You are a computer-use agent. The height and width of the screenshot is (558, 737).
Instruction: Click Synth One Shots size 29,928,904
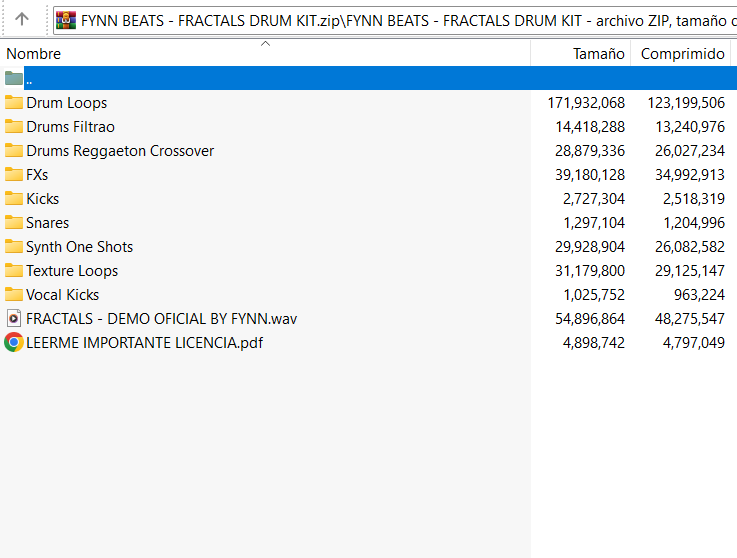590,246
